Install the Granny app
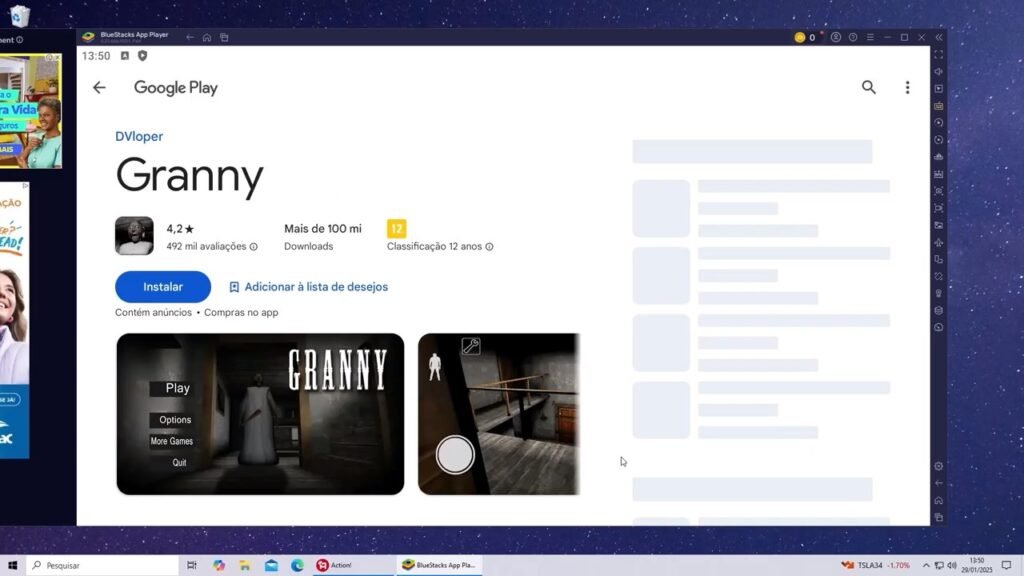The width and height of the screenshot is (1024, 576). click(163, 287)
